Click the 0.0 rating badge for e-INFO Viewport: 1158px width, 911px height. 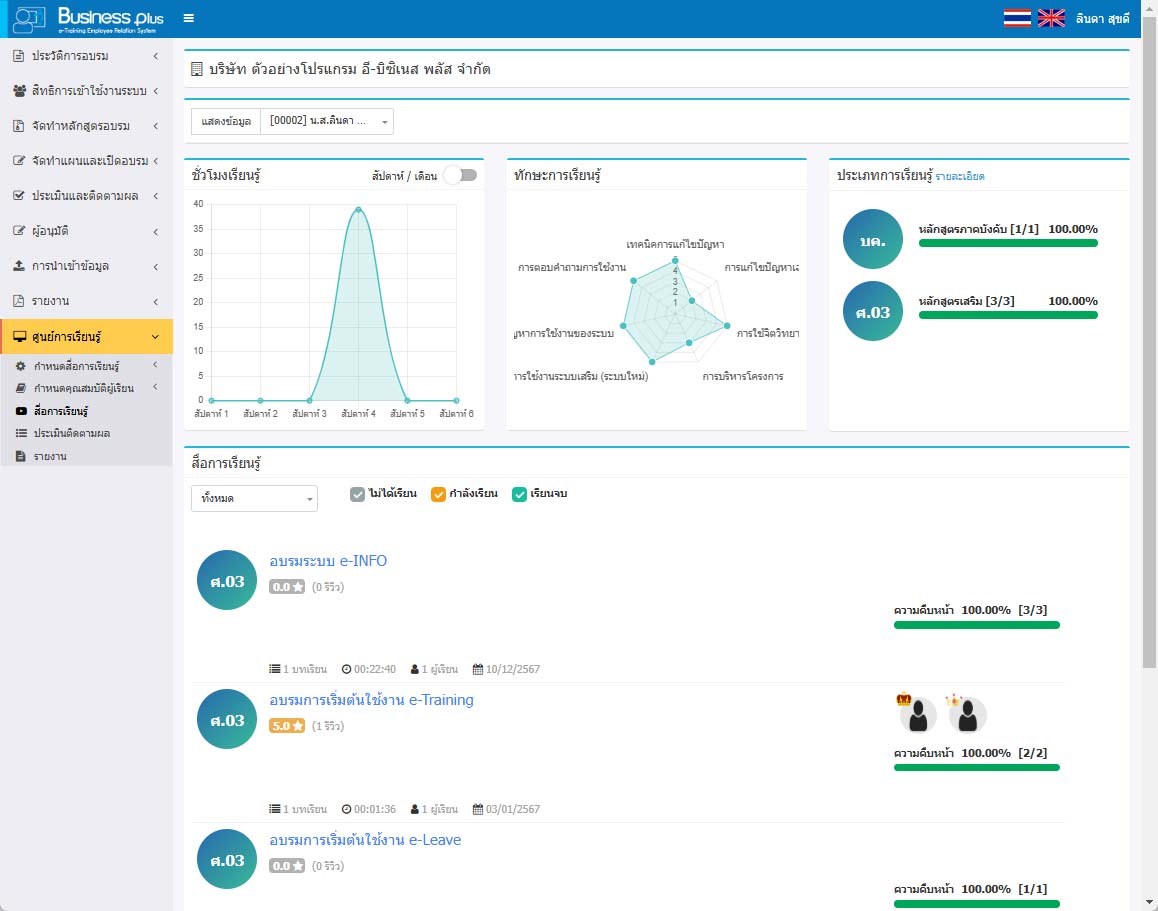(287, 587)
